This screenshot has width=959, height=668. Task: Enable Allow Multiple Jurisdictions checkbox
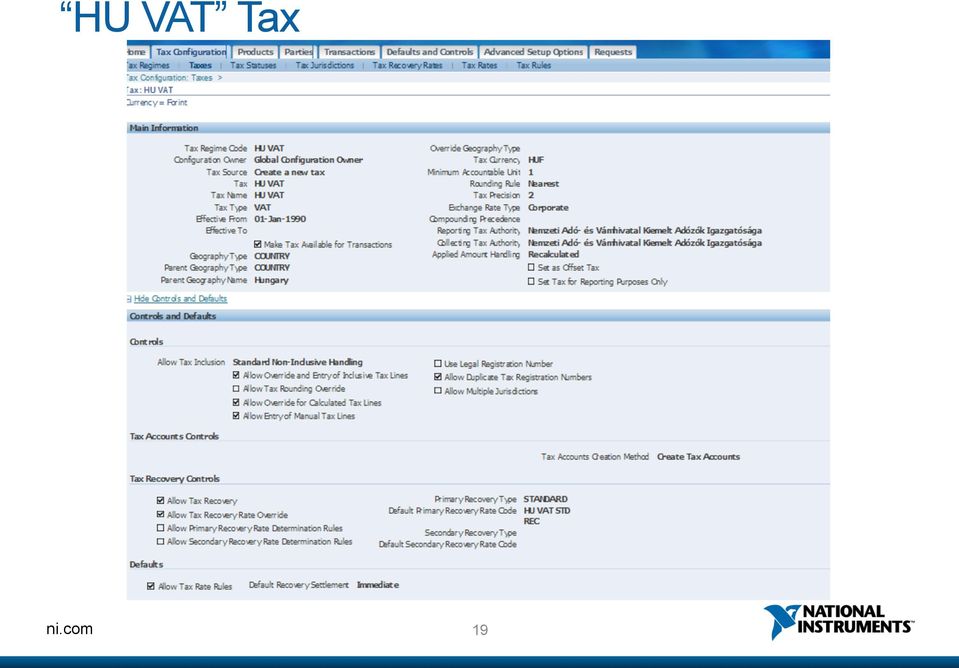coord(437,391)
